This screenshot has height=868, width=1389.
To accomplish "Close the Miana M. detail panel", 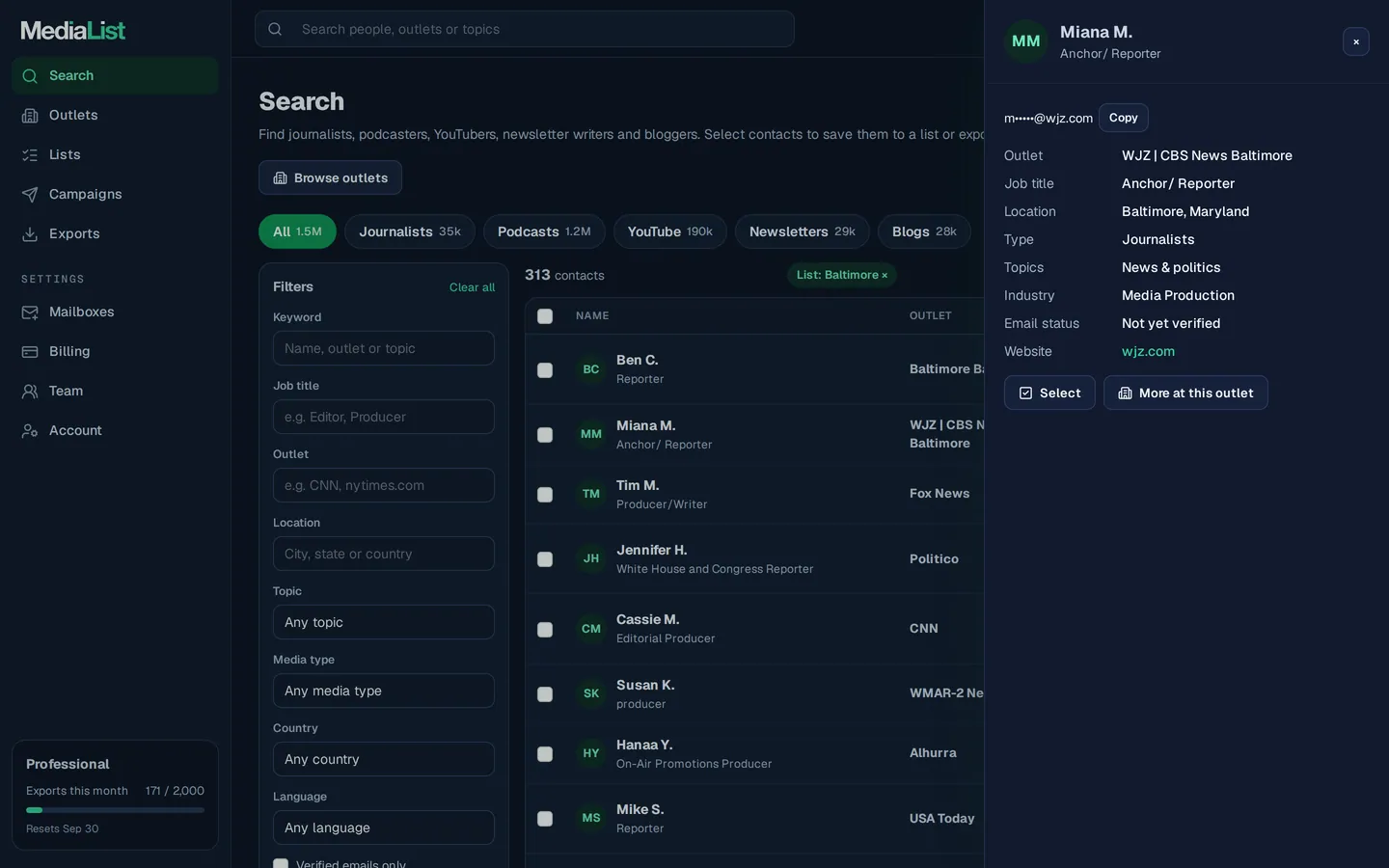I will pyautogui.click(x=1355, y=41).
